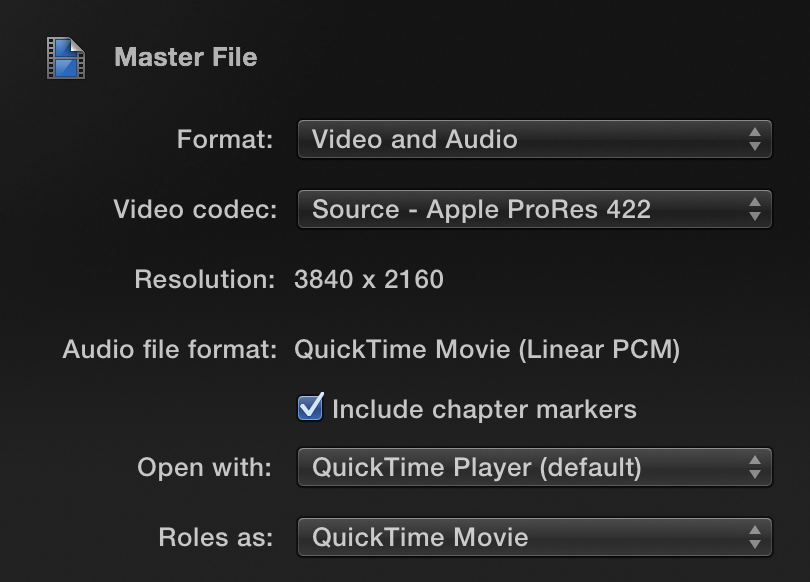Click the Master File filmstrip document icon

pyautogui.click(x=66, y=58)
